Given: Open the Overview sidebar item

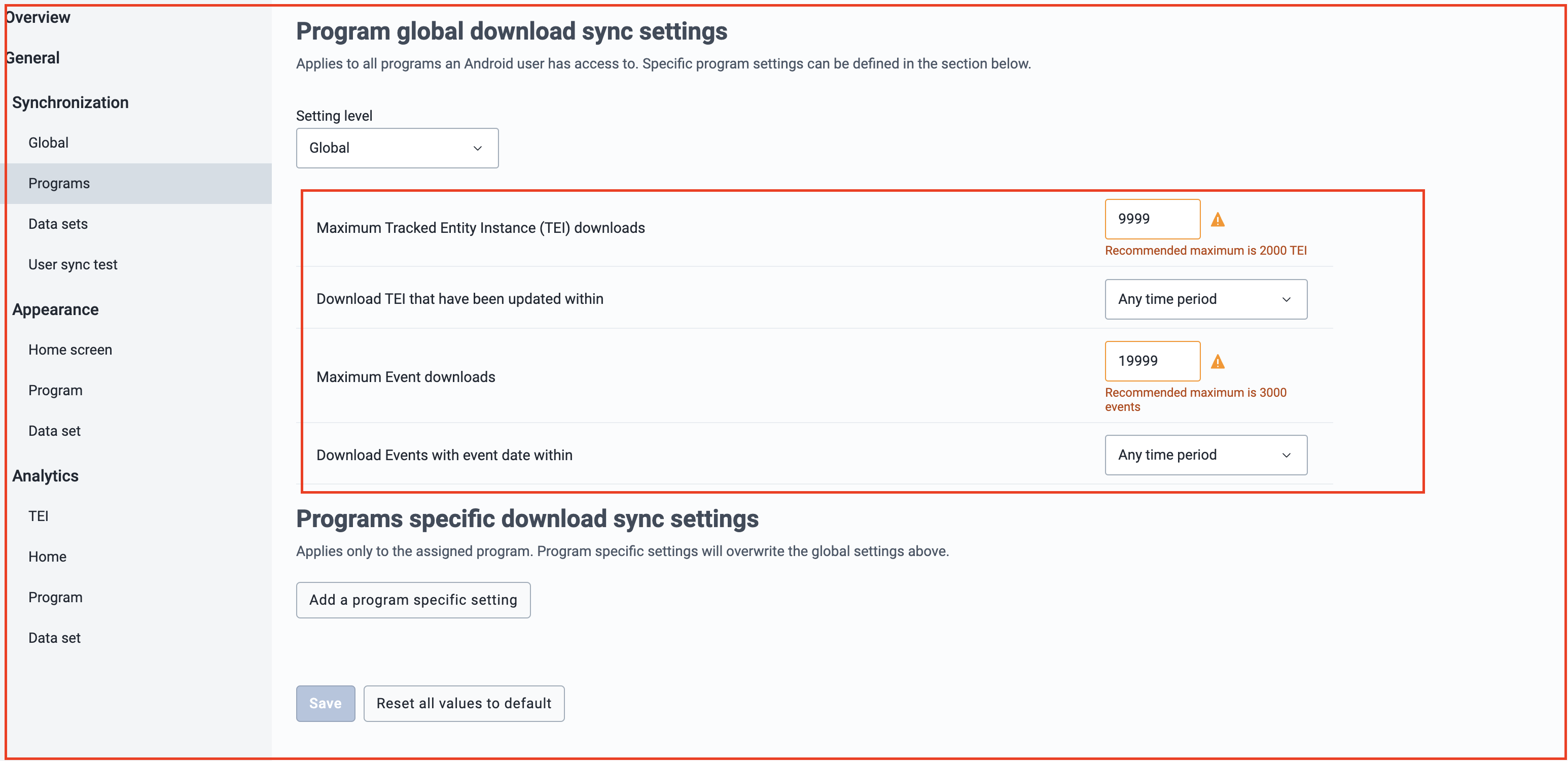Looking at the screenshot, I should [38, 17].
